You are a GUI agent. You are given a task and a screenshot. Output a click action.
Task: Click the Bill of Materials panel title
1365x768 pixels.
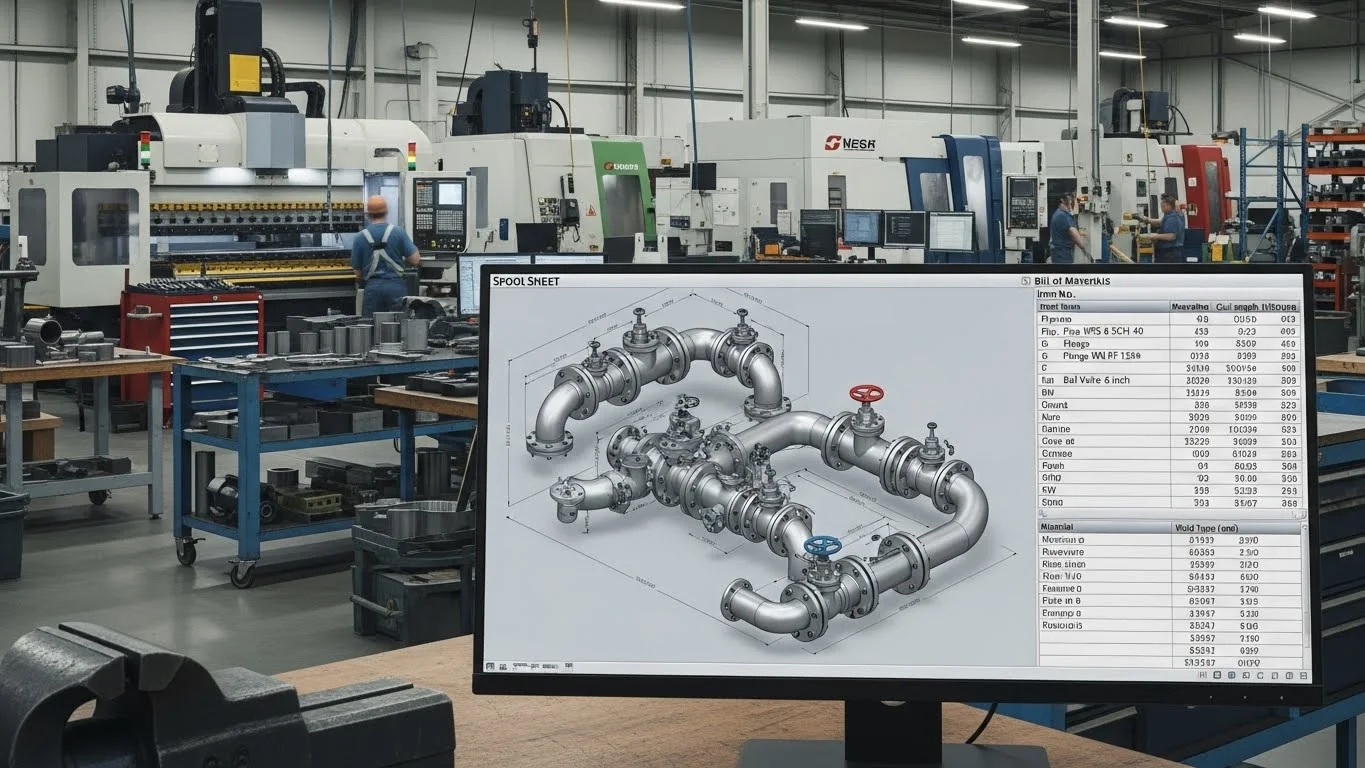(1075, 282)
